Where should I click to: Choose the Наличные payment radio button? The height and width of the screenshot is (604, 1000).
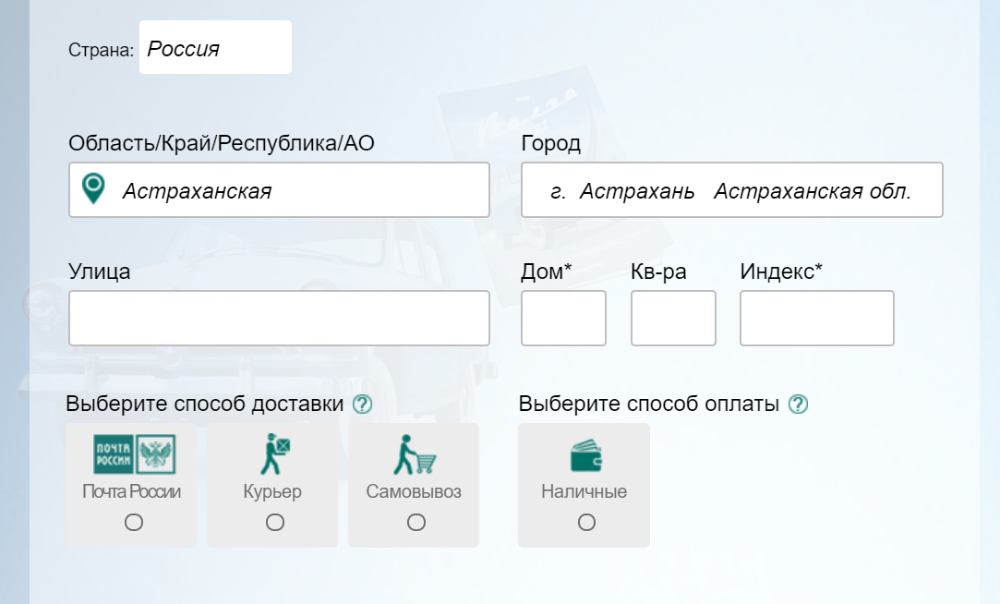587,522
